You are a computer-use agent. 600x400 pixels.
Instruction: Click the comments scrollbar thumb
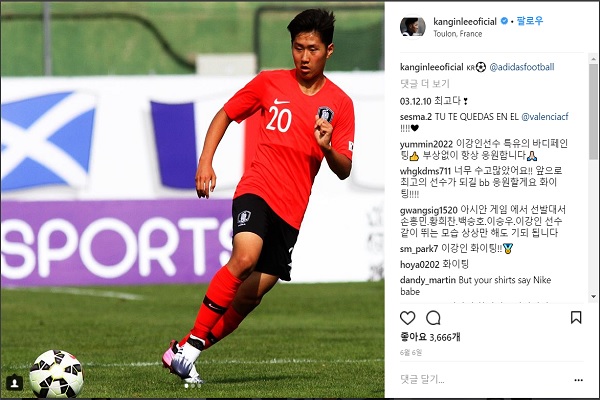[593, 112]
